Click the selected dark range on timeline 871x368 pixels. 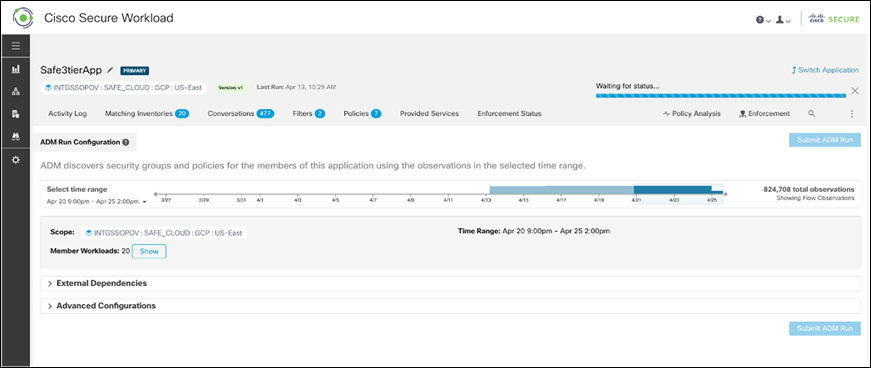coord(673,190)
